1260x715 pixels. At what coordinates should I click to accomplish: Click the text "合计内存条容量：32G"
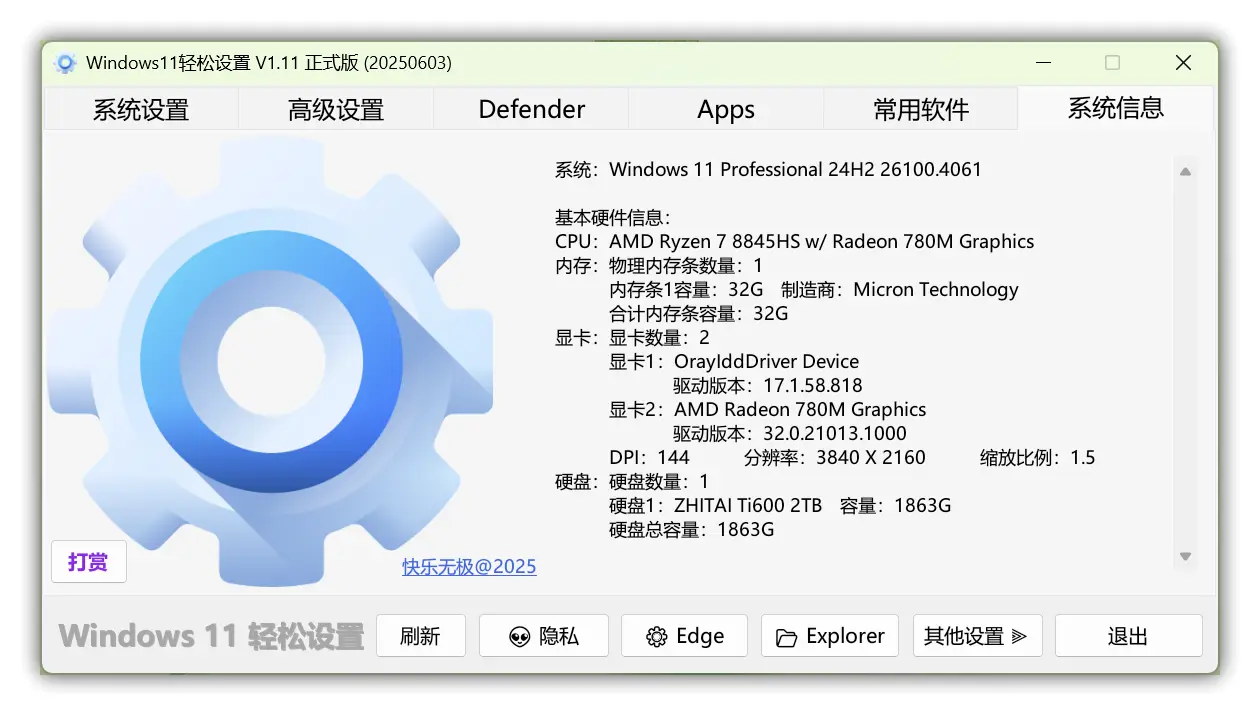(699, 313)
